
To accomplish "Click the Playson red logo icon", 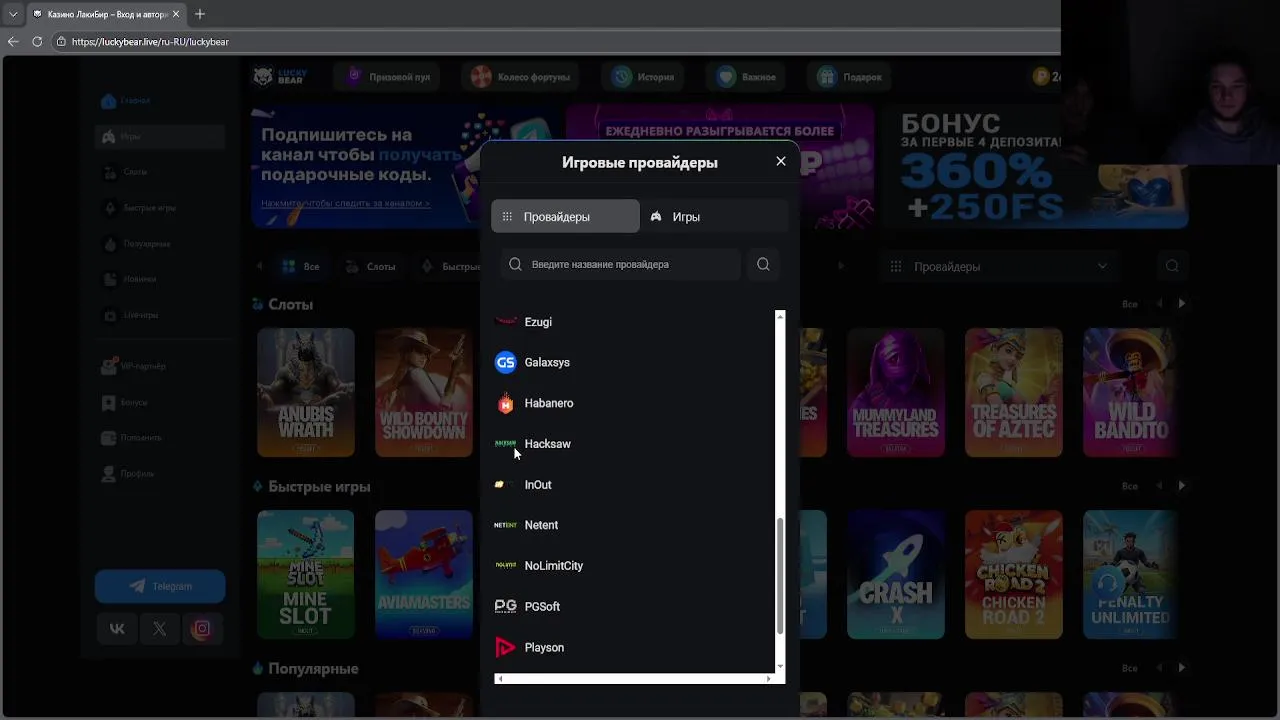I will 506,647.
